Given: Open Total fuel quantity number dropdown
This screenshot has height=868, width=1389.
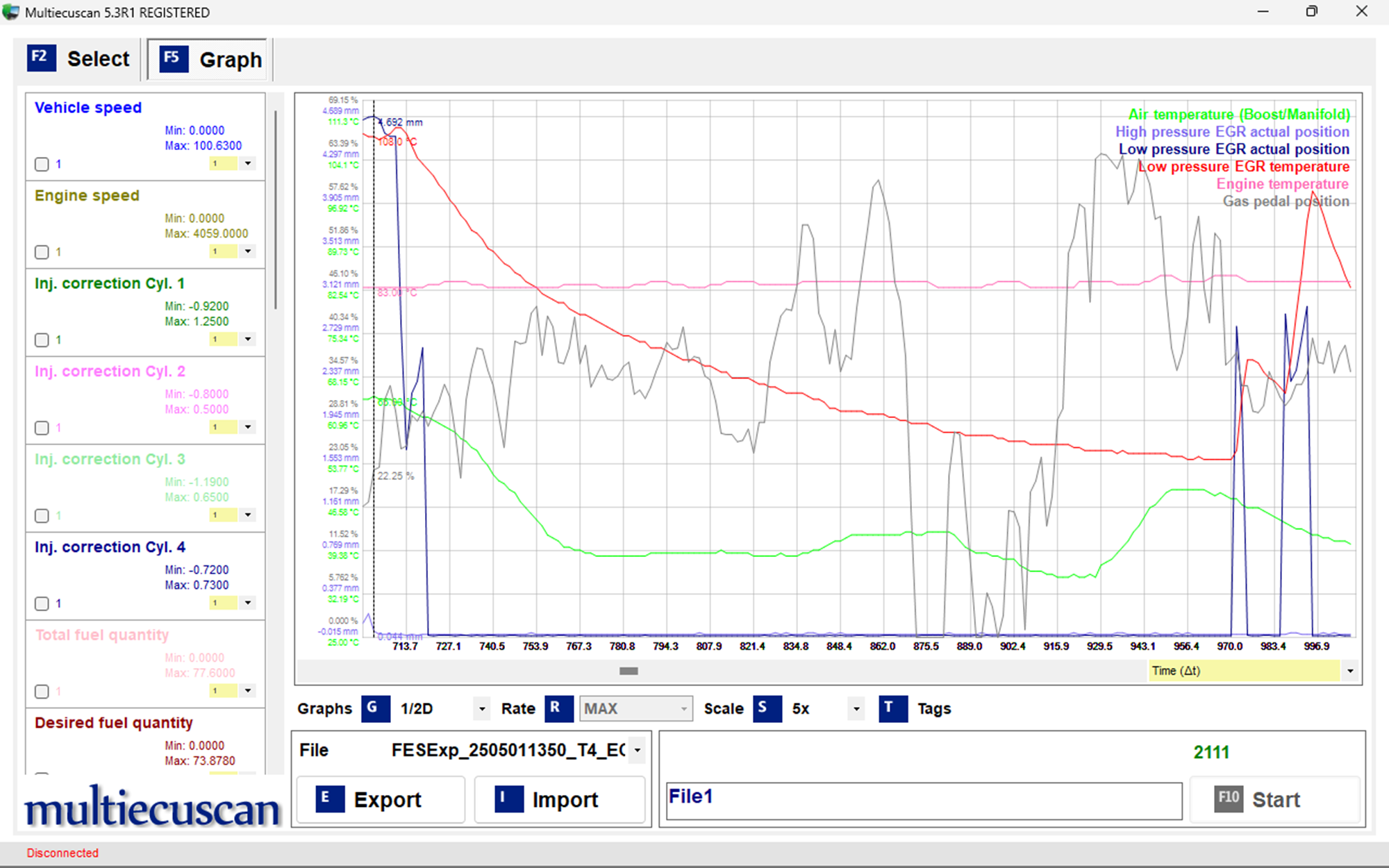Looking at the screenshot, I should click(x=248, y=691).
